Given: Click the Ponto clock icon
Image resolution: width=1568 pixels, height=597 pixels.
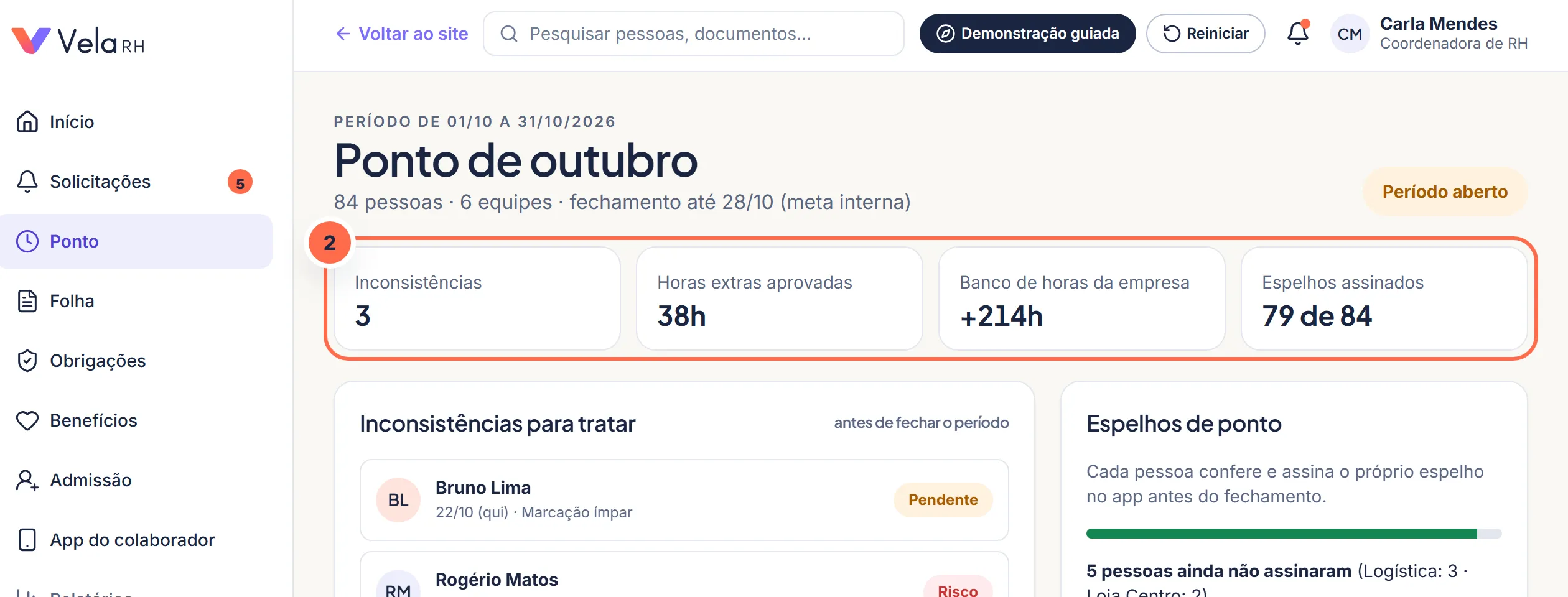Looking at the screenshot, I should pos(27,241).
